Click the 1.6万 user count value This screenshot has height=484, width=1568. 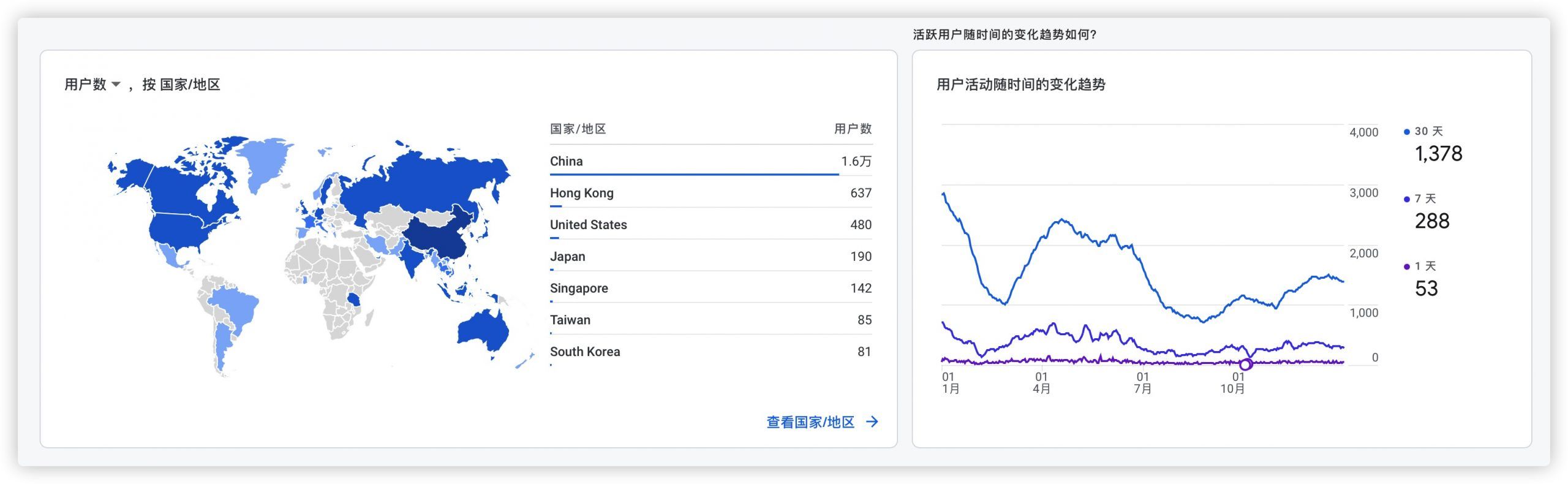click(856, 161)
